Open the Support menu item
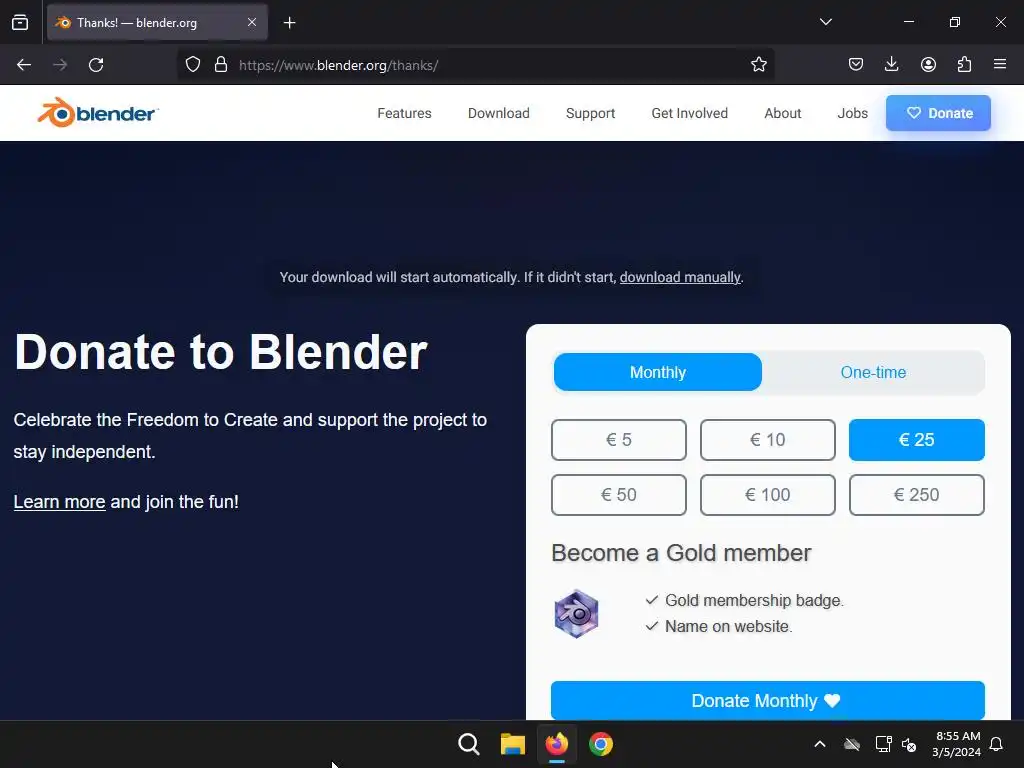The image size is (1024, 768). tap(590, 113)
